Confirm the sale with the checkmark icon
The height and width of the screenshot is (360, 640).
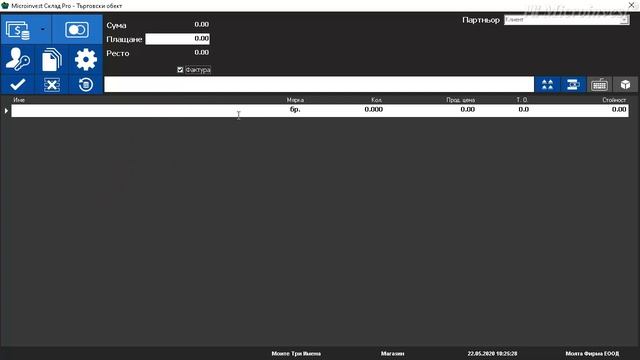18,84
